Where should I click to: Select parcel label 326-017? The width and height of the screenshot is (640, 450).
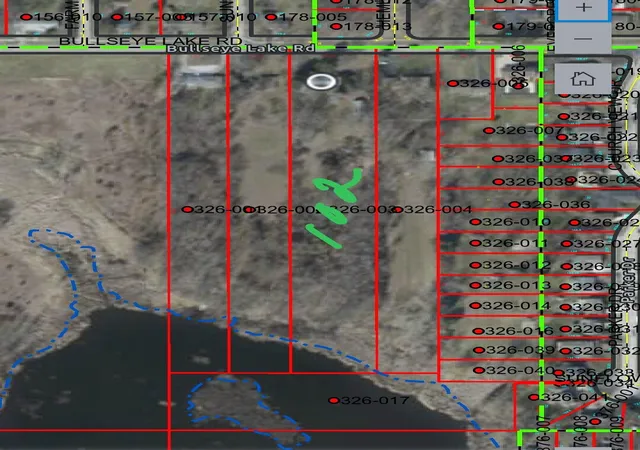pos(375,400)
